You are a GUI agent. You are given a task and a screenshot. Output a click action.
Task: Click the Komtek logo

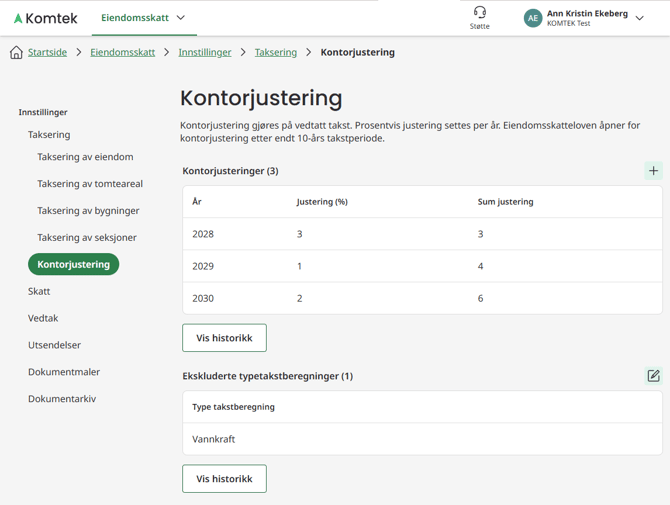coord(46,18)
